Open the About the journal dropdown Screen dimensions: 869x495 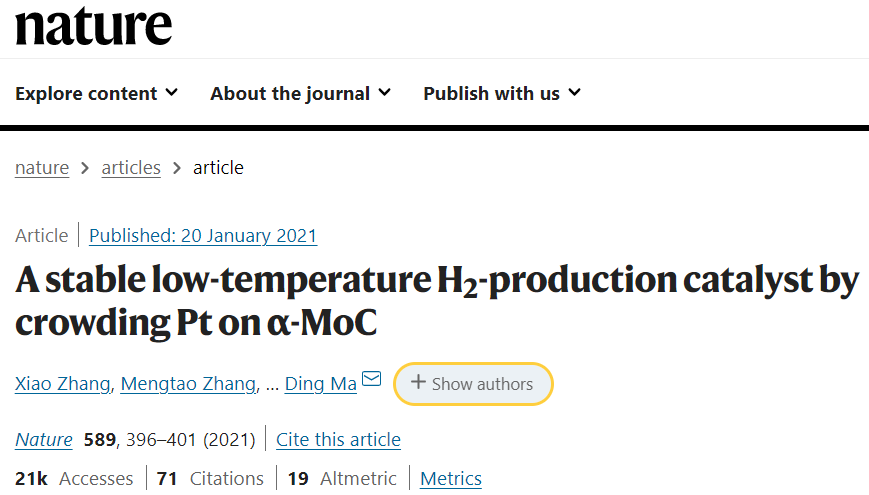[x=300, y=93]
